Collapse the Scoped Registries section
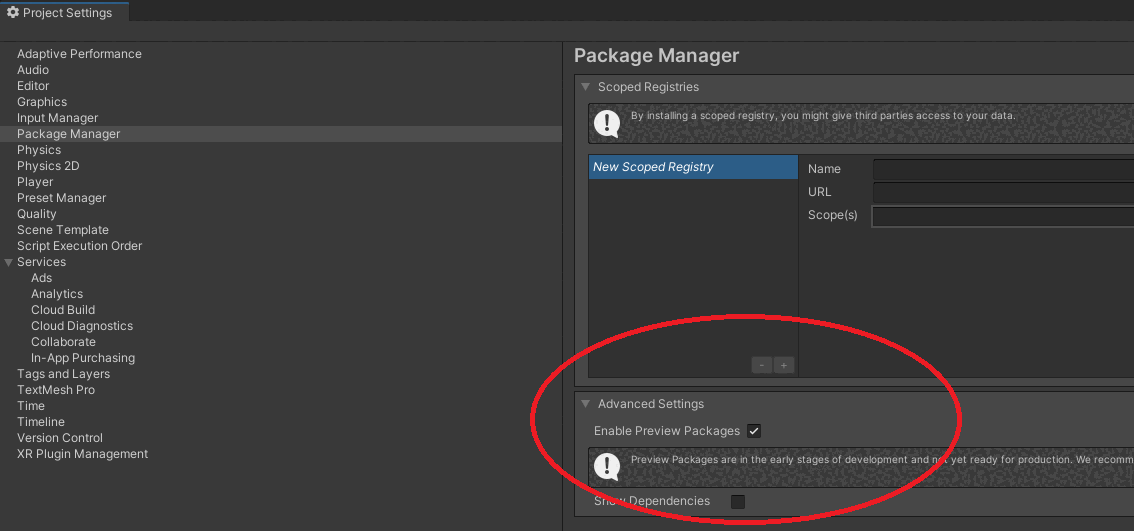 [x=586, y=87]
